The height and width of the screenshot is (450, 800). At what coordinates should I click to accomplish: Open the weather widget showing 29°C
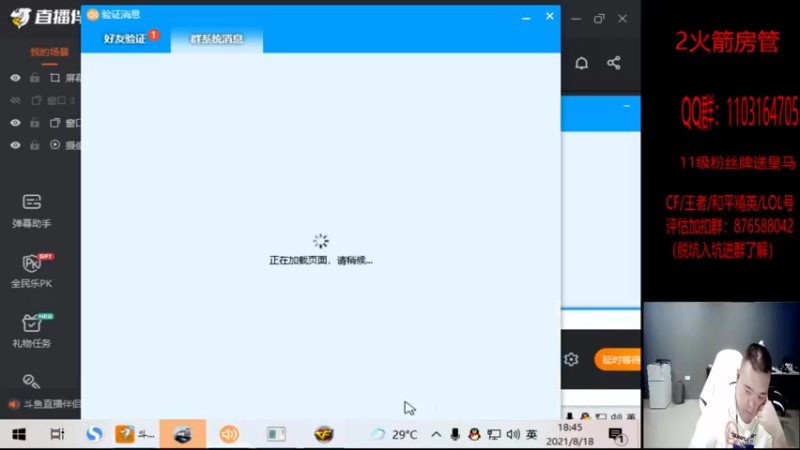tap(393, 435)
